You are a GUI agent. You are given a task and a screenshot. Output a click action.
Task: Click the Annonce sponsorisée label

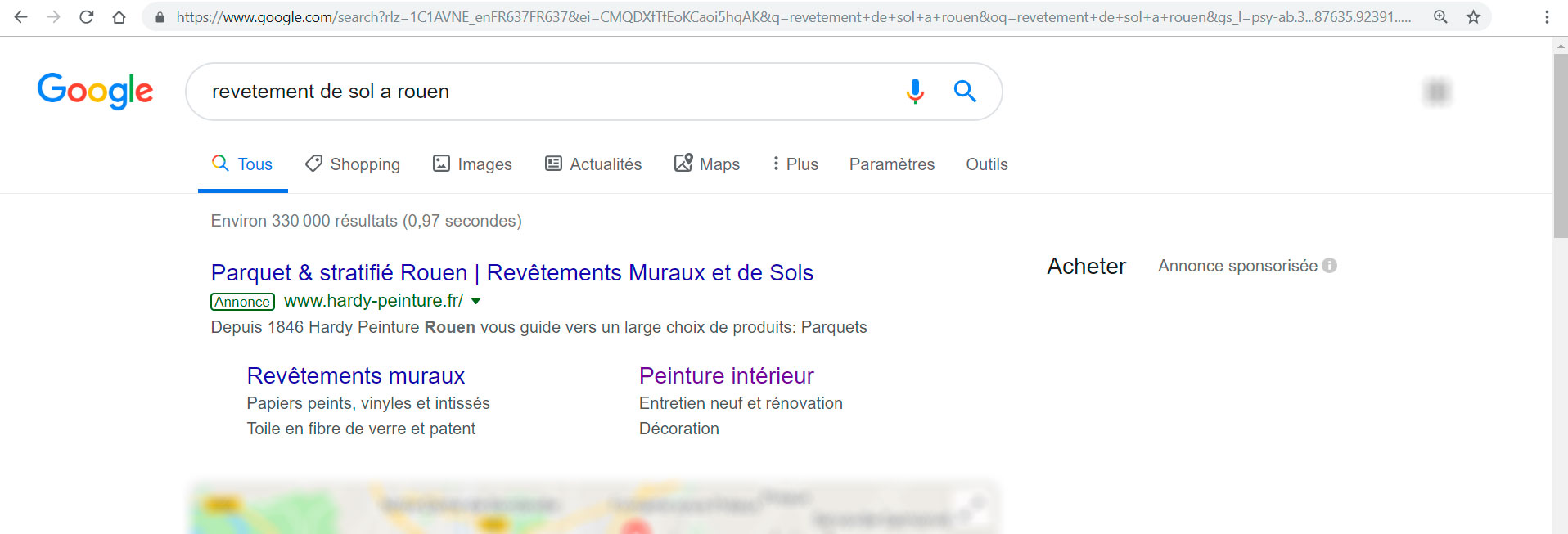coord(1238,266)
